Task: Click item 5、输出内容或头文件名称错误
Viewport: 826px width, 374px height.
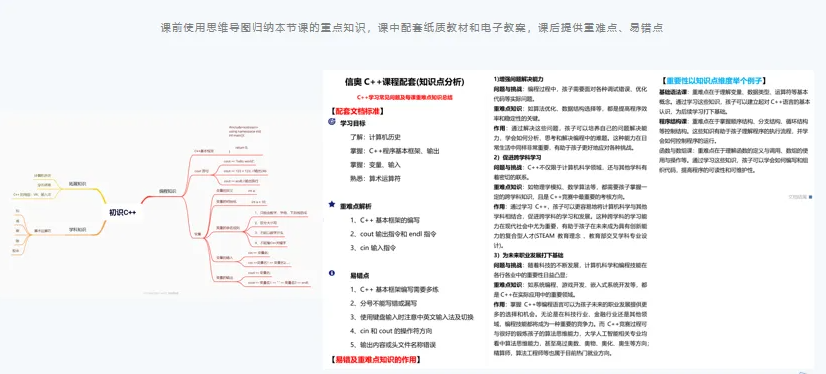Action: 393,345
